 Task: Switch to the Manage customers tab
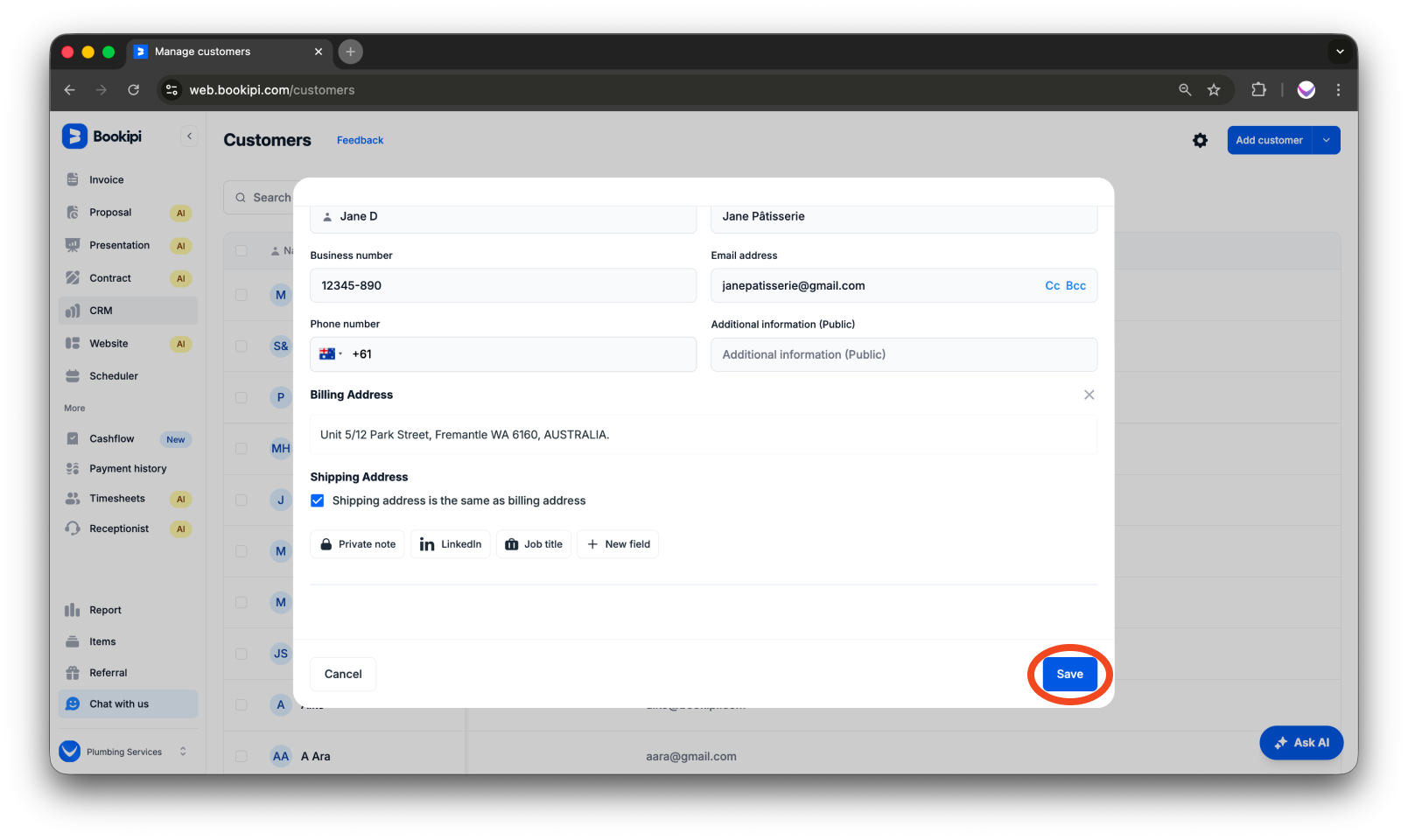200,52
